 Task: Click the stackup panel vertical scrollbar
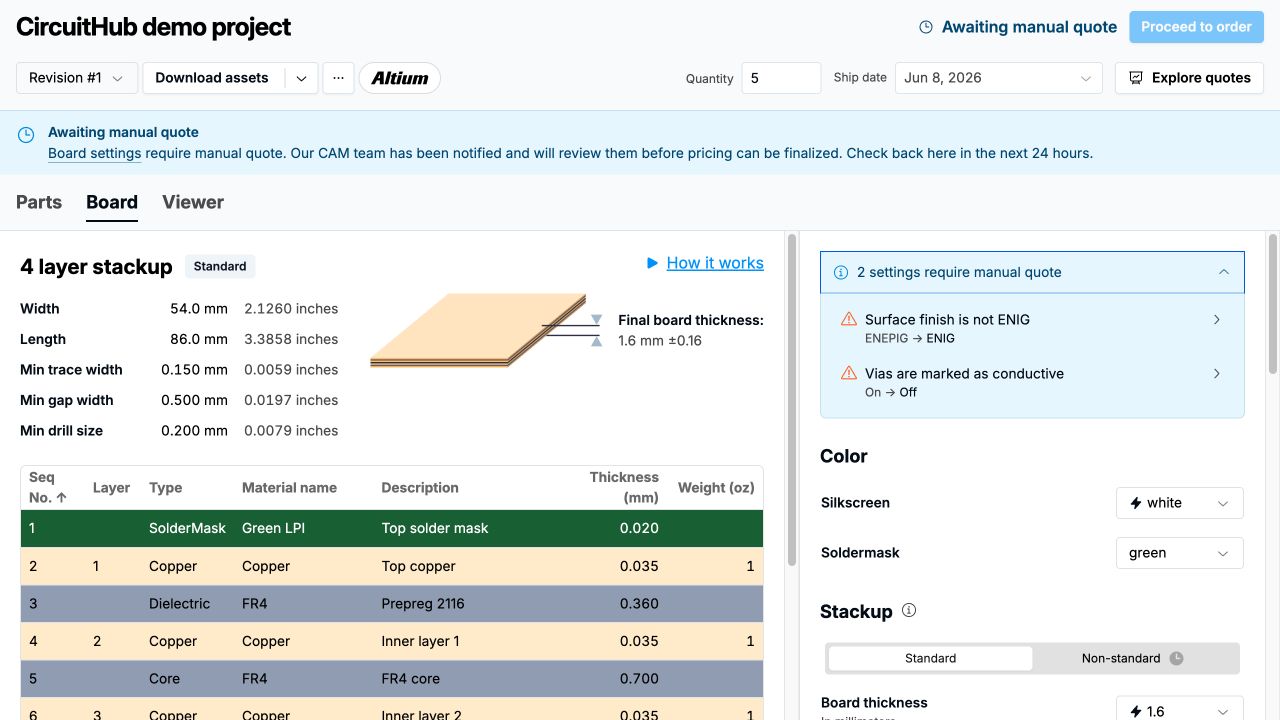pyautogui.click(x=792, y=400)
